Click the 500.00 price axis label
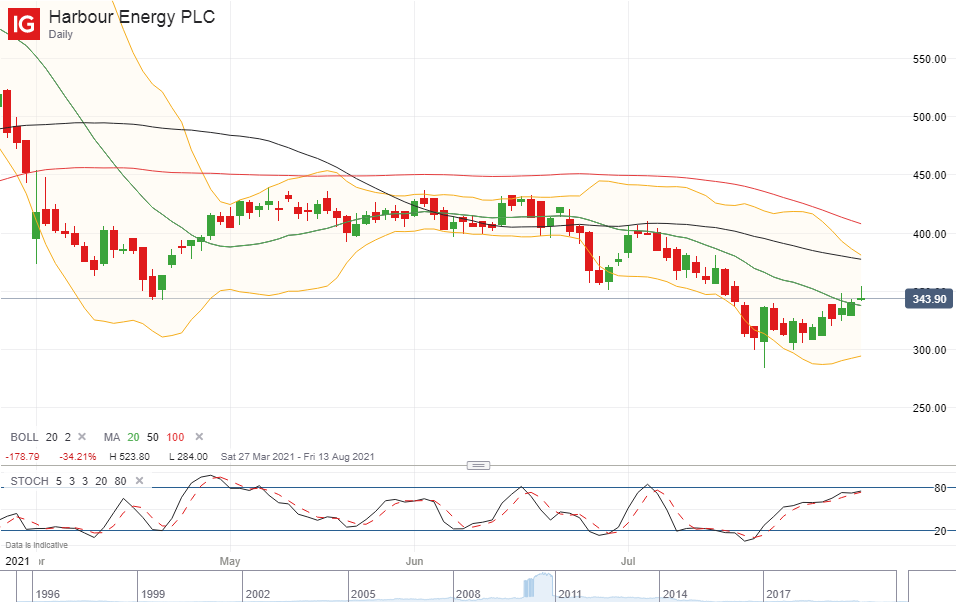The height and width of the screenshot is (602, 956). point(929,118)
